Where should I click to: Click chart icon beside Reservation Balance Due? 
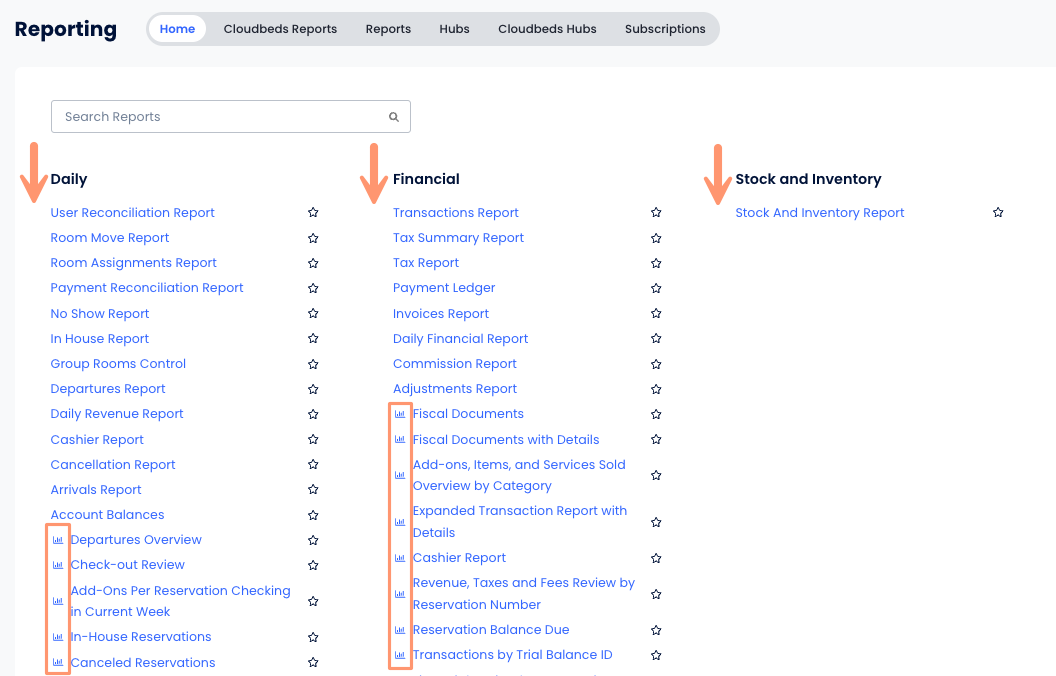pyautogui.click(x=400, y=630)
